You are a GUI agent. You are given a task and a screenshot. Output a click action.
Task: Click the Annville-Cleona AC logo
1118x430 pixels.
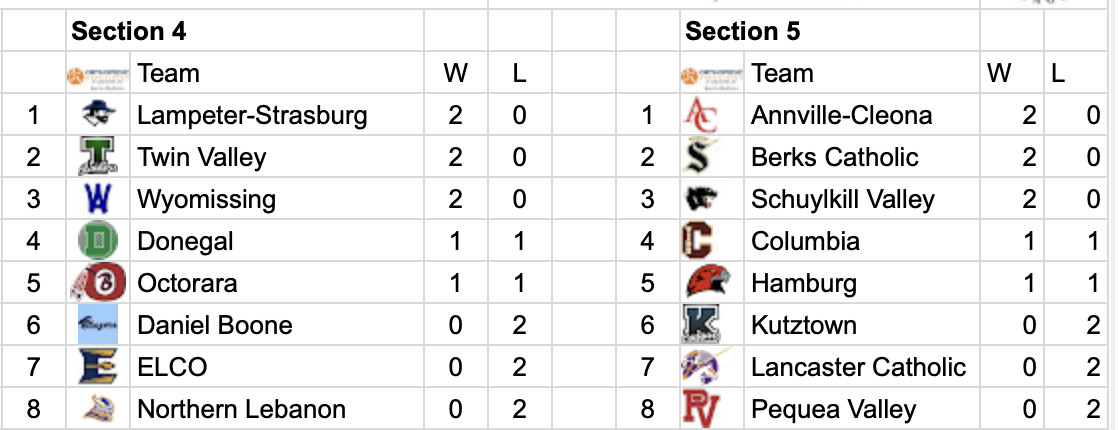[699, 116]
